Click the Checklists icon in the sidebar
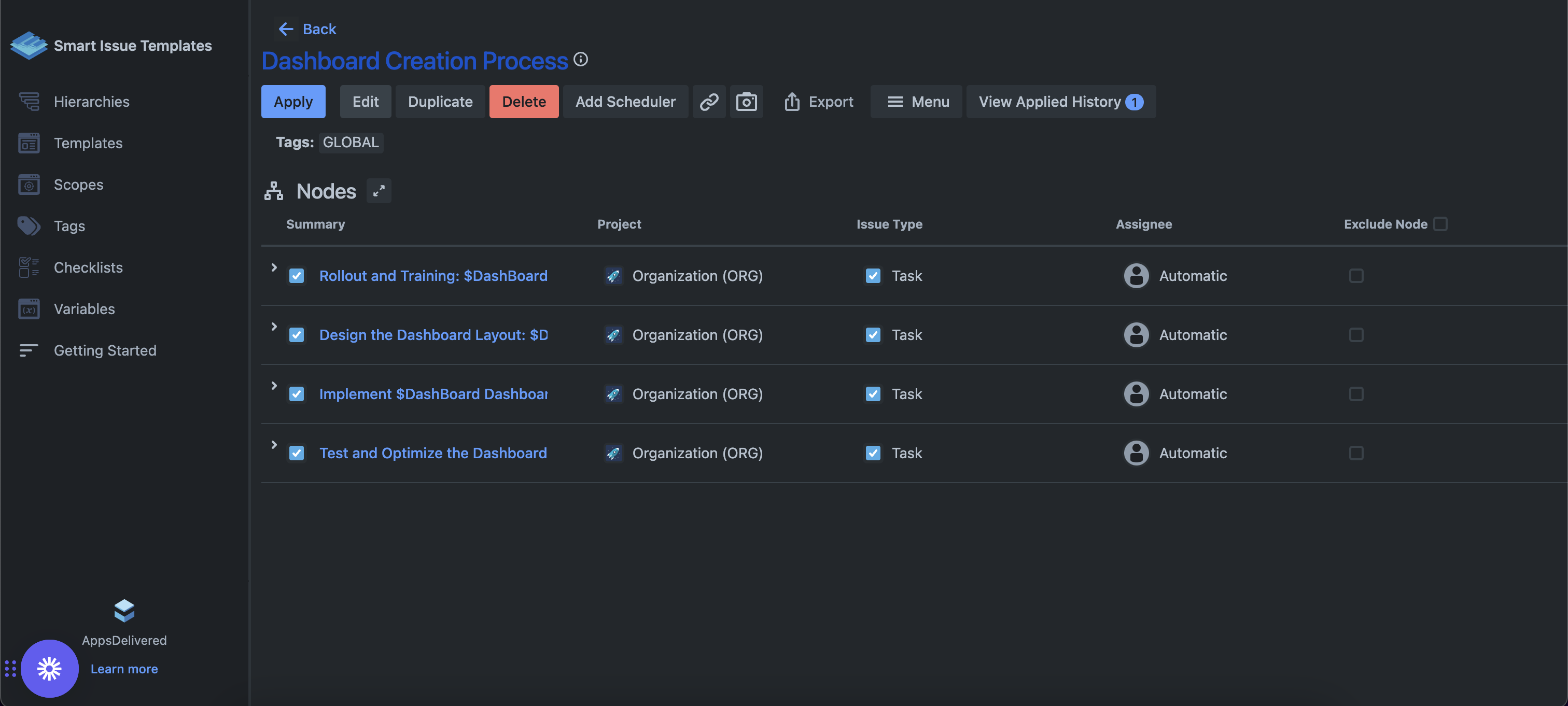Viewport: 1568px width, 706px height. tap(29, 267)
